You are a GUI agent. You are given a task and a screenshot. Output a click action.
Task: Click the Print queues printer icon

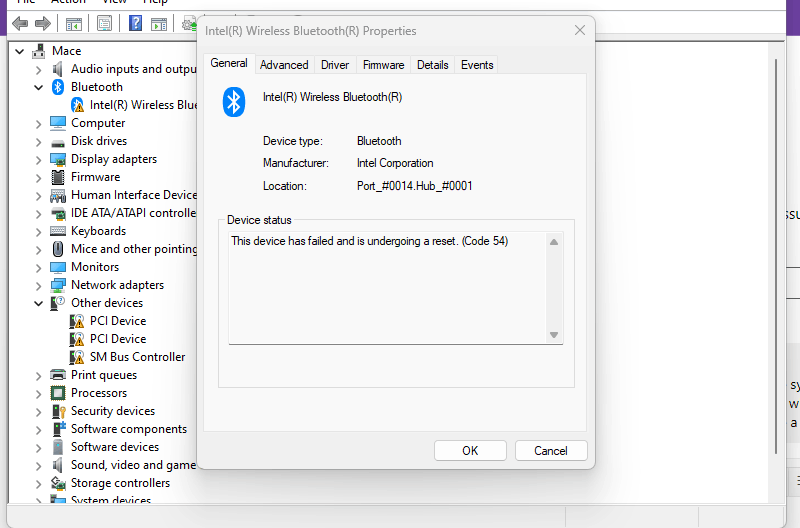58,375
